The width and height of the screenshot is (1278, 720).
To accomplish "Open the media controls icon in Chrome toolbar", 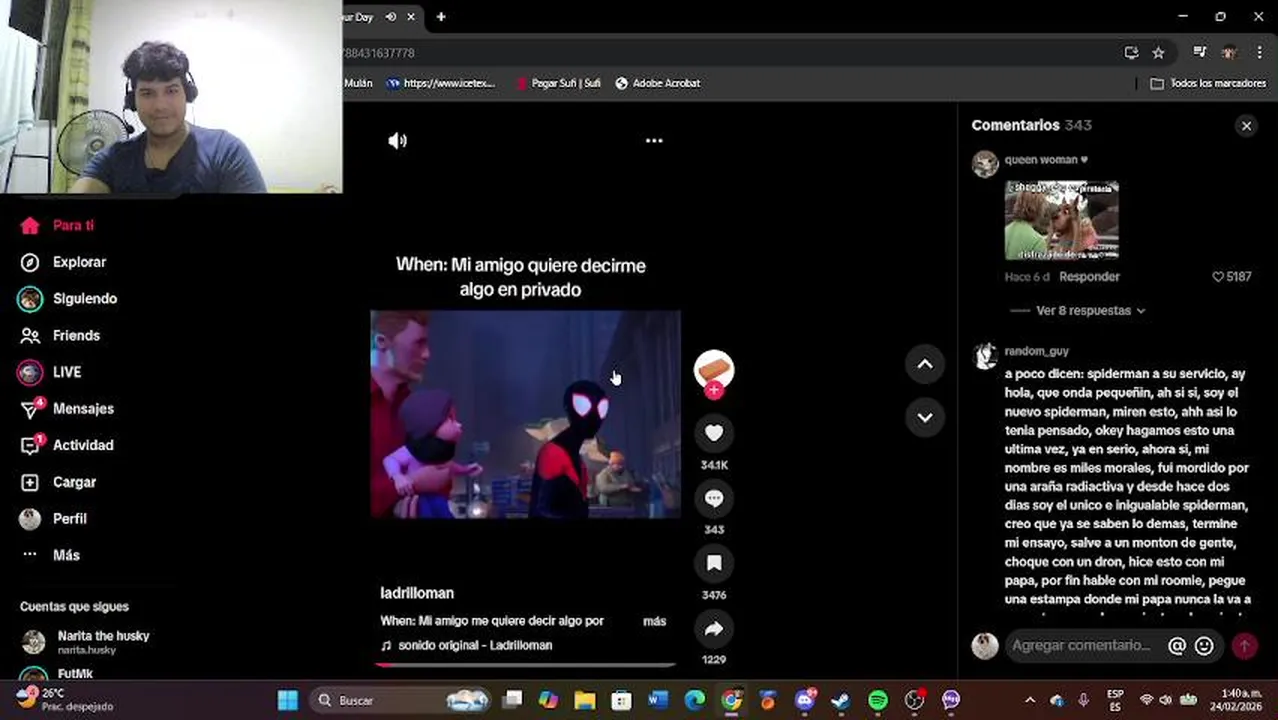I will pyautogui.click(x=1200, y=53).
